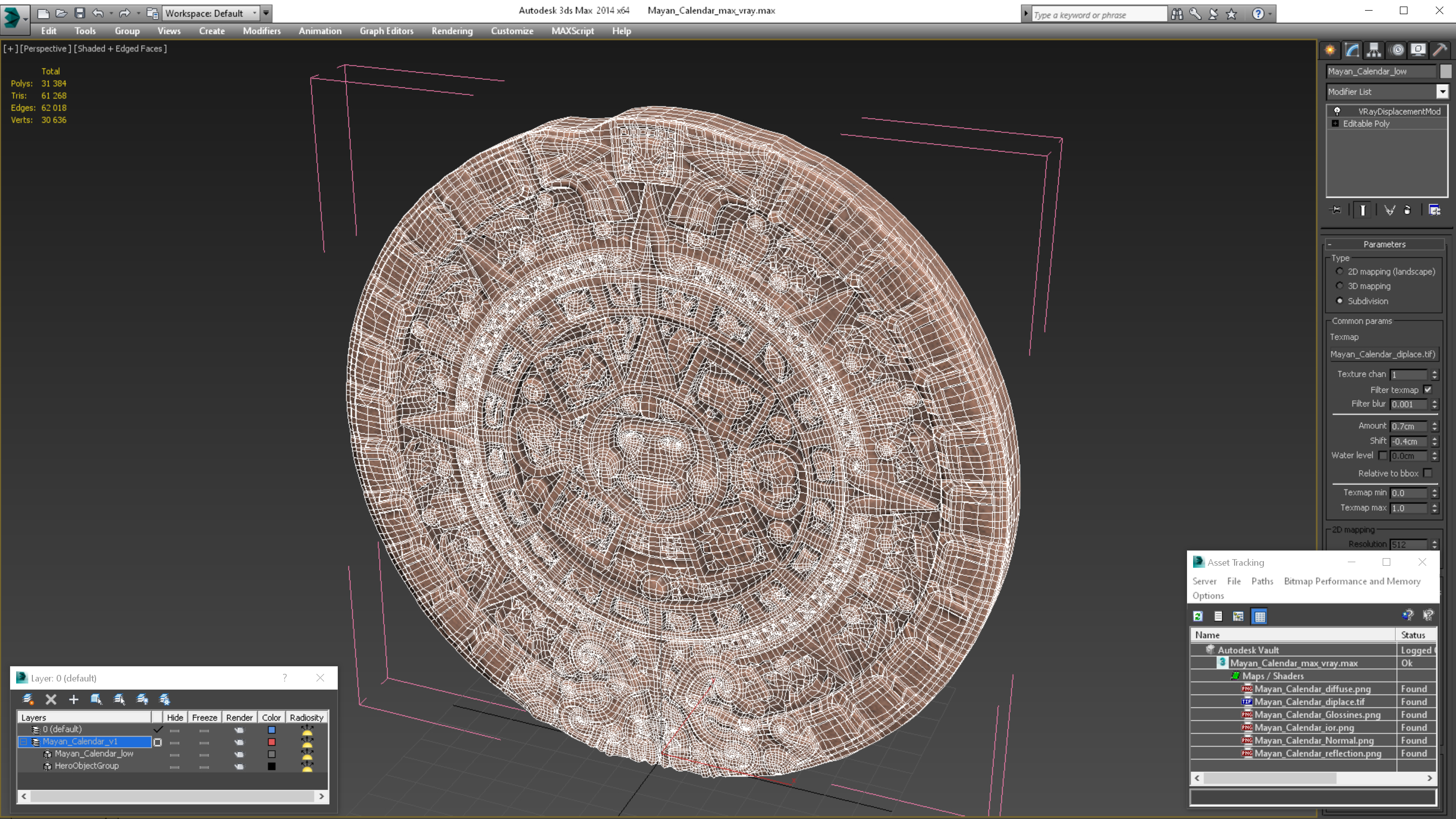Open the Modifiers menu

261,30
